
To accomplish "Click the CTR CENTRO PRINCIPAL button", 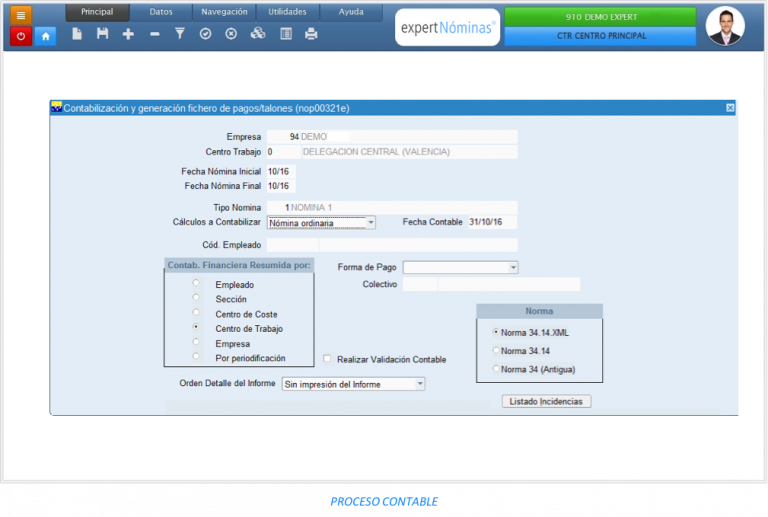I will pos(599,36).
